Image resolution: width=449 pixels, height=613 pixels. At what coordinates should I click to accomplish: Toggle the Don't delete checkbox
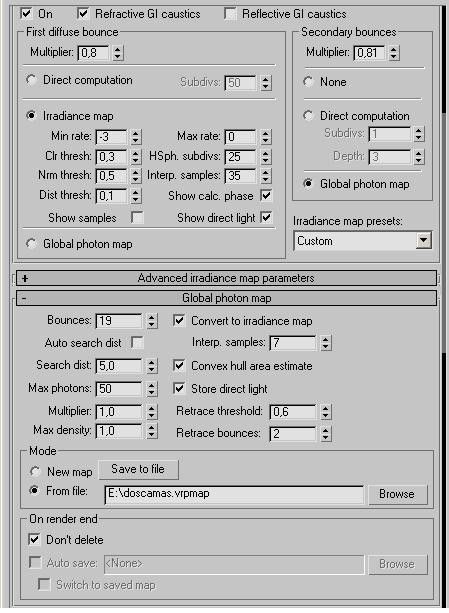pyautogui.click(x=34, y=540)
